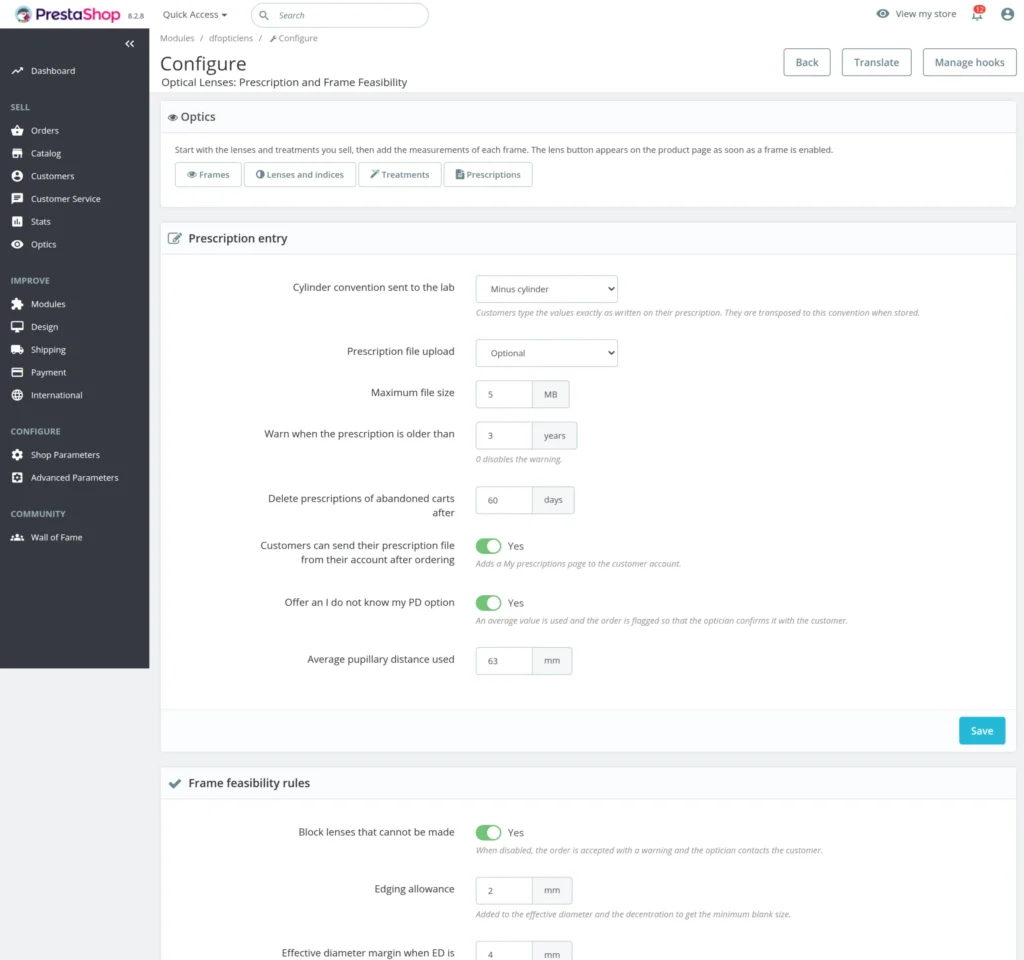Click the Customer Service chat icon
The height and width of the screenshot is (960, 1024).
point(17,199)
